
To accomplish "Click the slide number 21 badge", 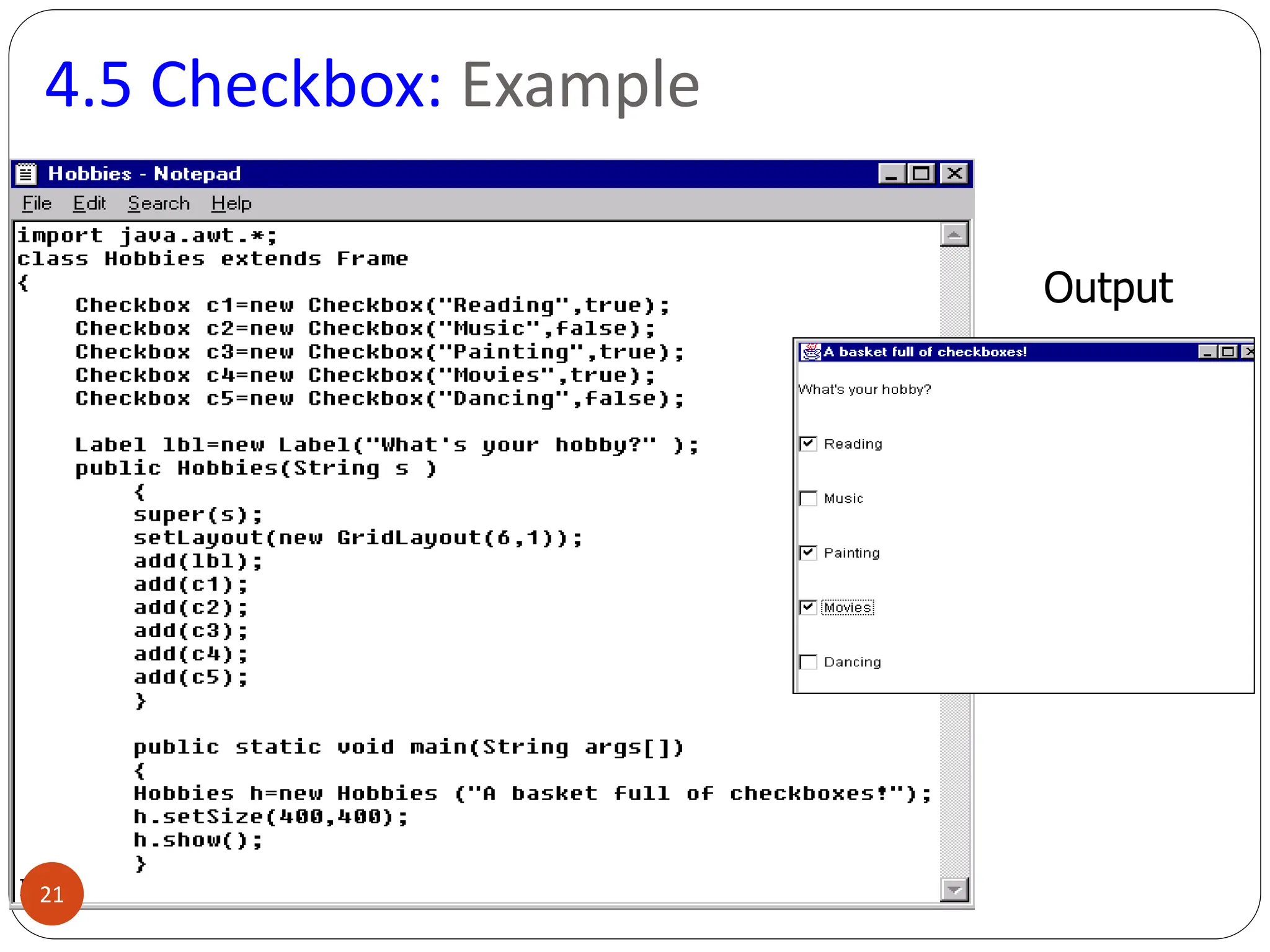I will coord(52,894).
